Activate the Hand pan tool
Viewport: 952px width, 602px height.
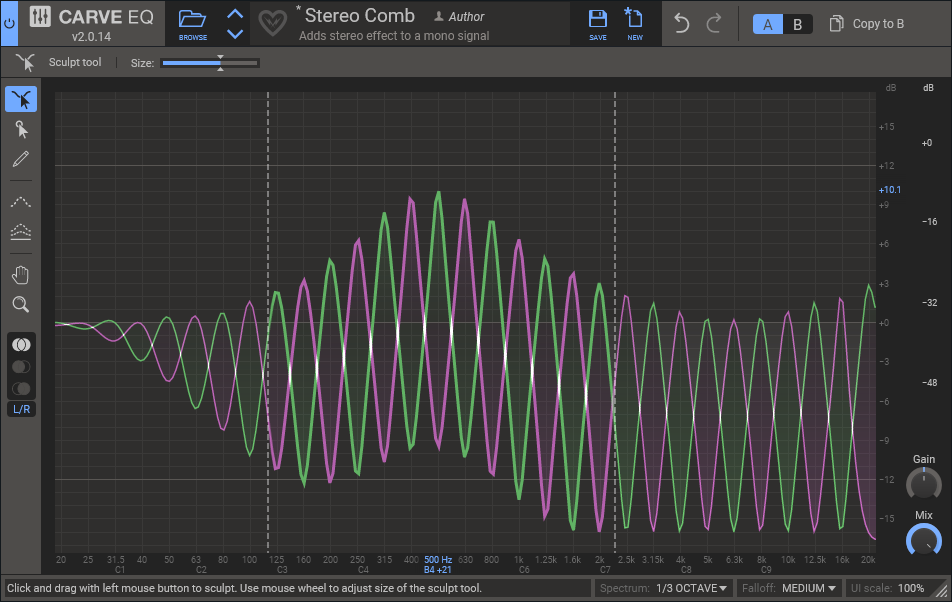[x=21, y=275]
